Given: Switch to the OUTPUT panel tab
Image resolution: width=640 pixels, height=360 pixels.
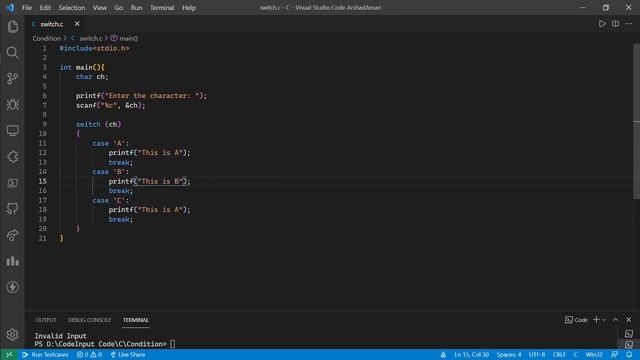Looking at the screenshot, I should point(45,320).
